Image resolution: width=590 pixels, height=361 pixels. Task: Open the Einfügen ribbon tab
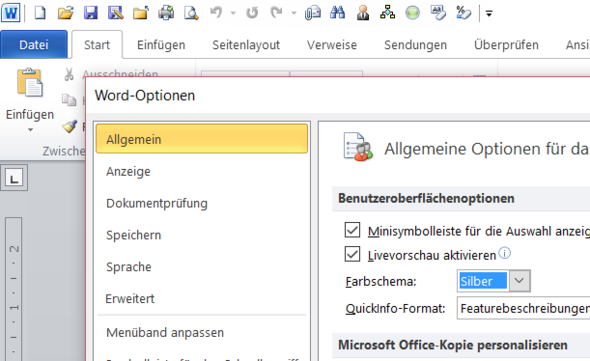161,45
